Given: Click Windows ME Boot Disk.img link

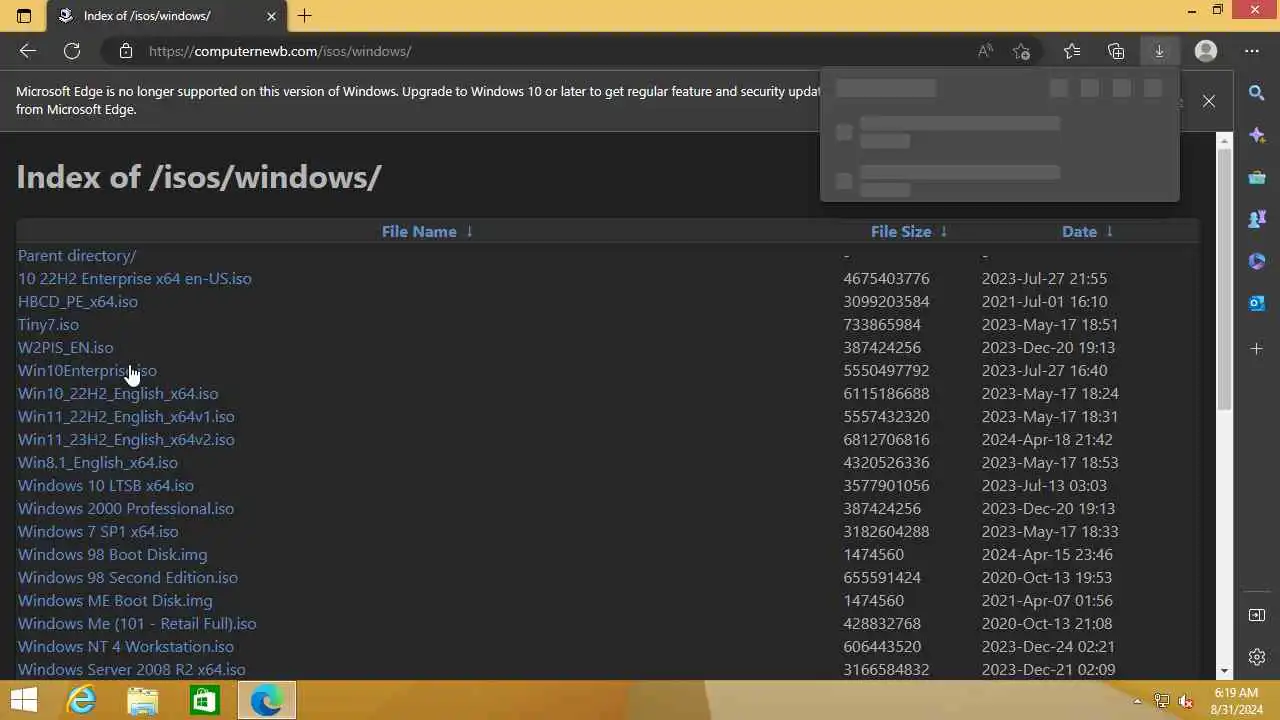Looking at the screenshot, I should tap(115, 600).
